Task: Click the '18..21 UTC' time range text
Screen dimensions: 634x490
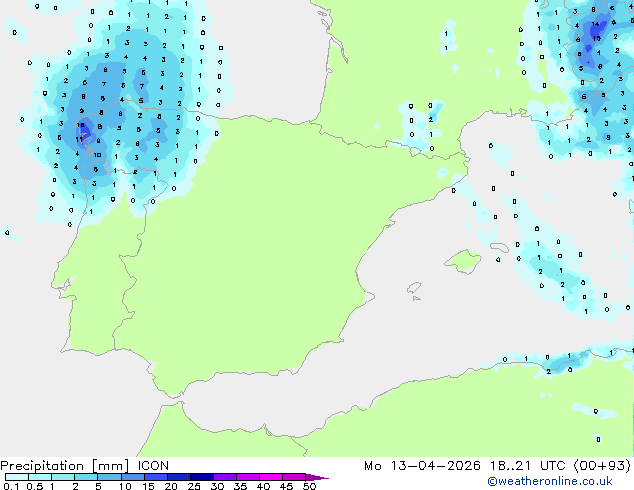Action: [528, 466]
